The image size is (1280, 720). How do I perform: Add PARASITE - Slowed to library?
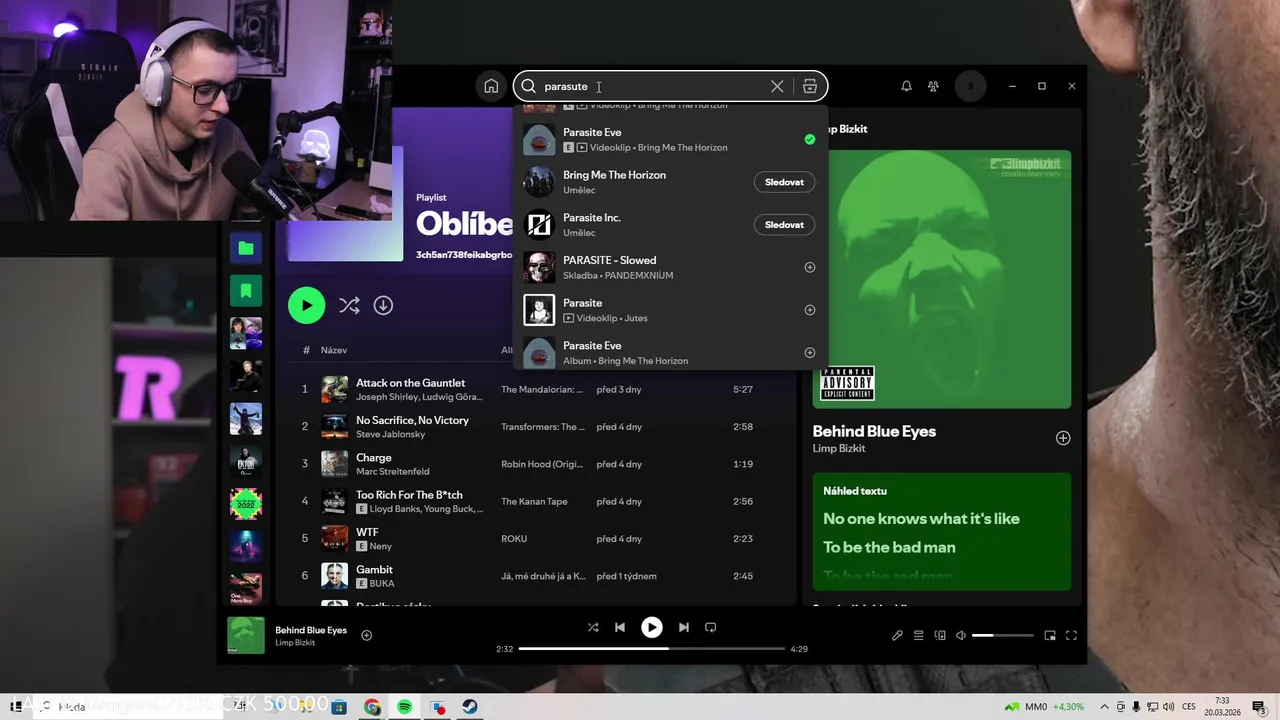tap(810, 267)
